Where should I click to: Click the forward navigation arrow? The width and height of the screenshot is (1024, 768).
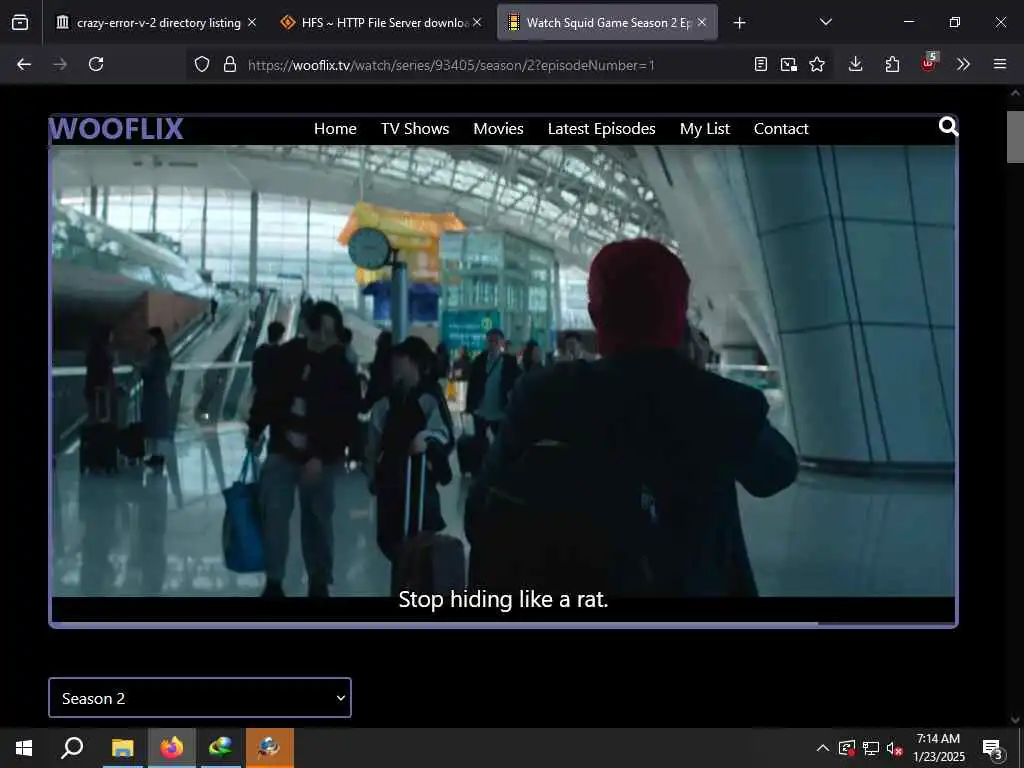tap(59, 64)
